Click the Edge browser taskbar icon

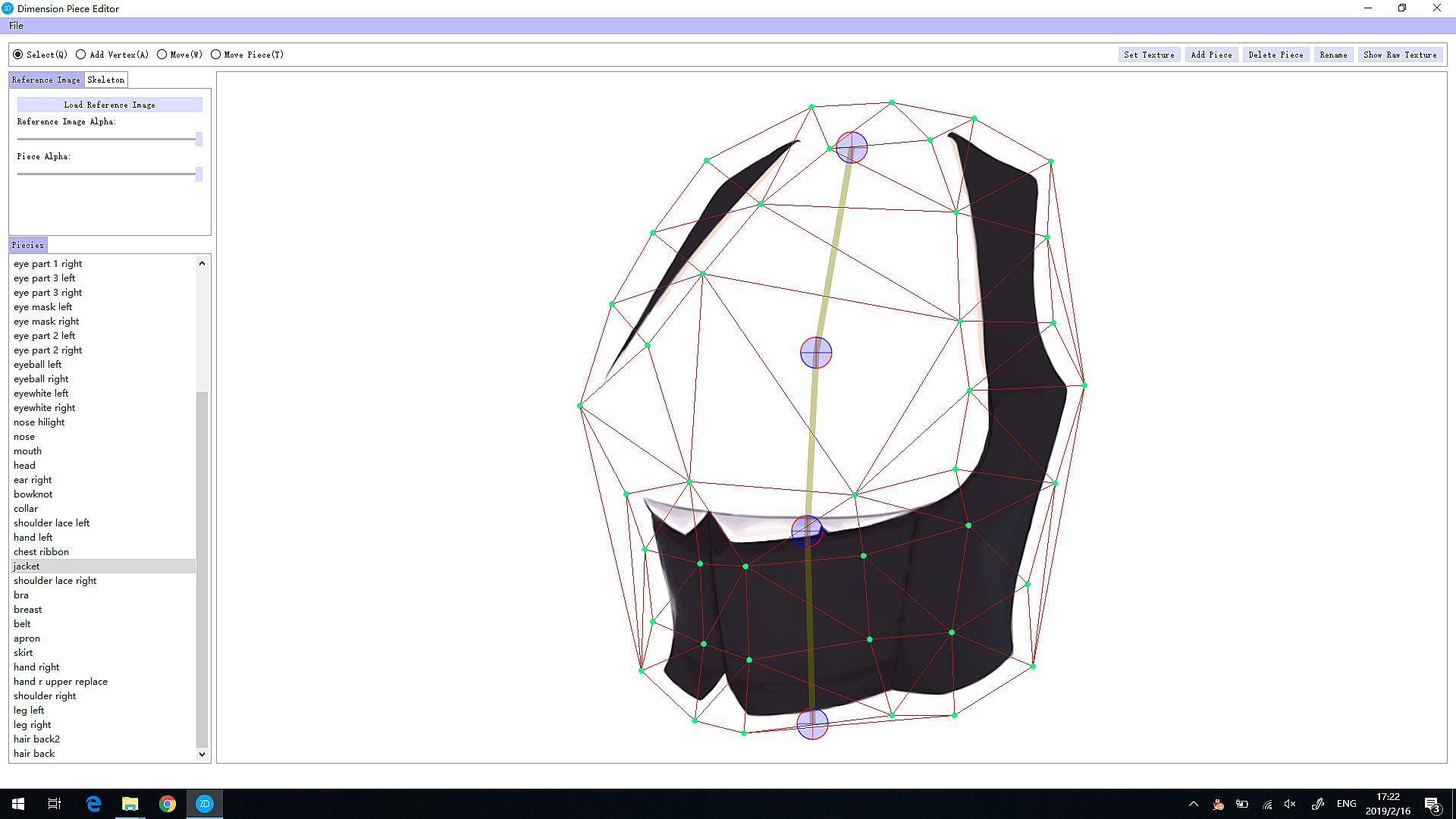[x=93, y=804]
